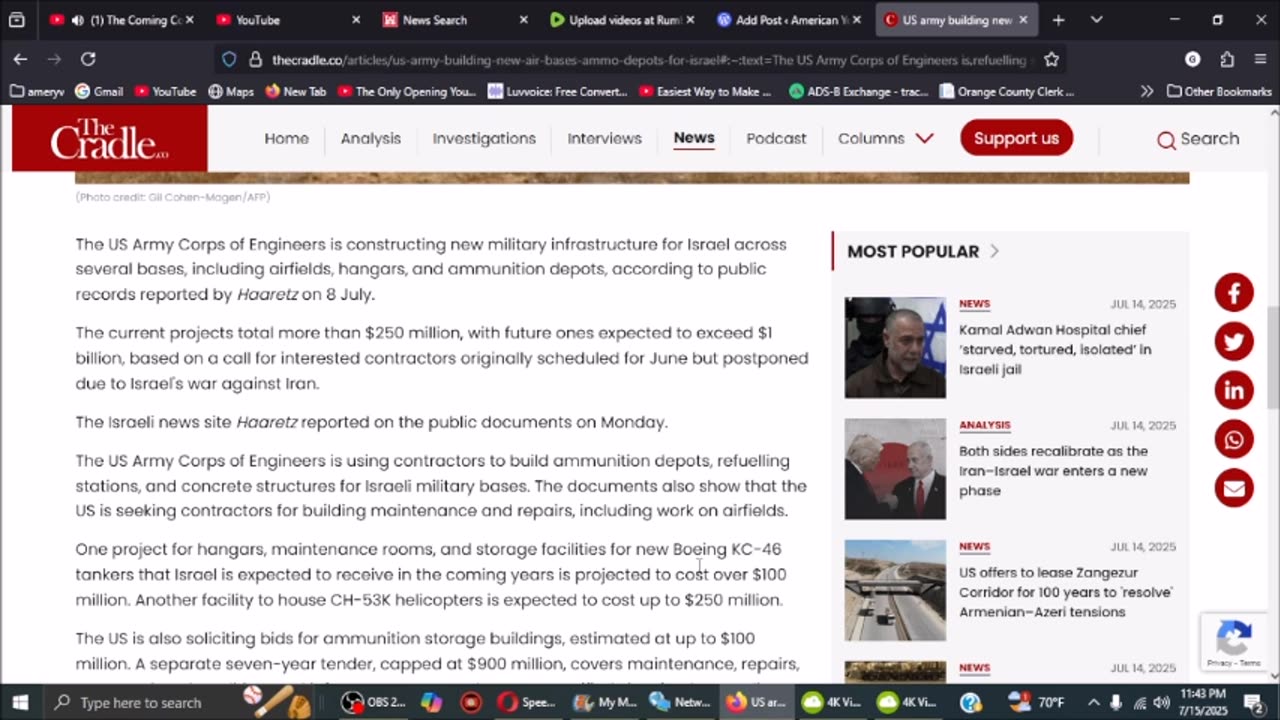List all open tabs with the chevron
Image resolution: width=1280 pixels, height=720 pixels.
[x=1097, y=19]
